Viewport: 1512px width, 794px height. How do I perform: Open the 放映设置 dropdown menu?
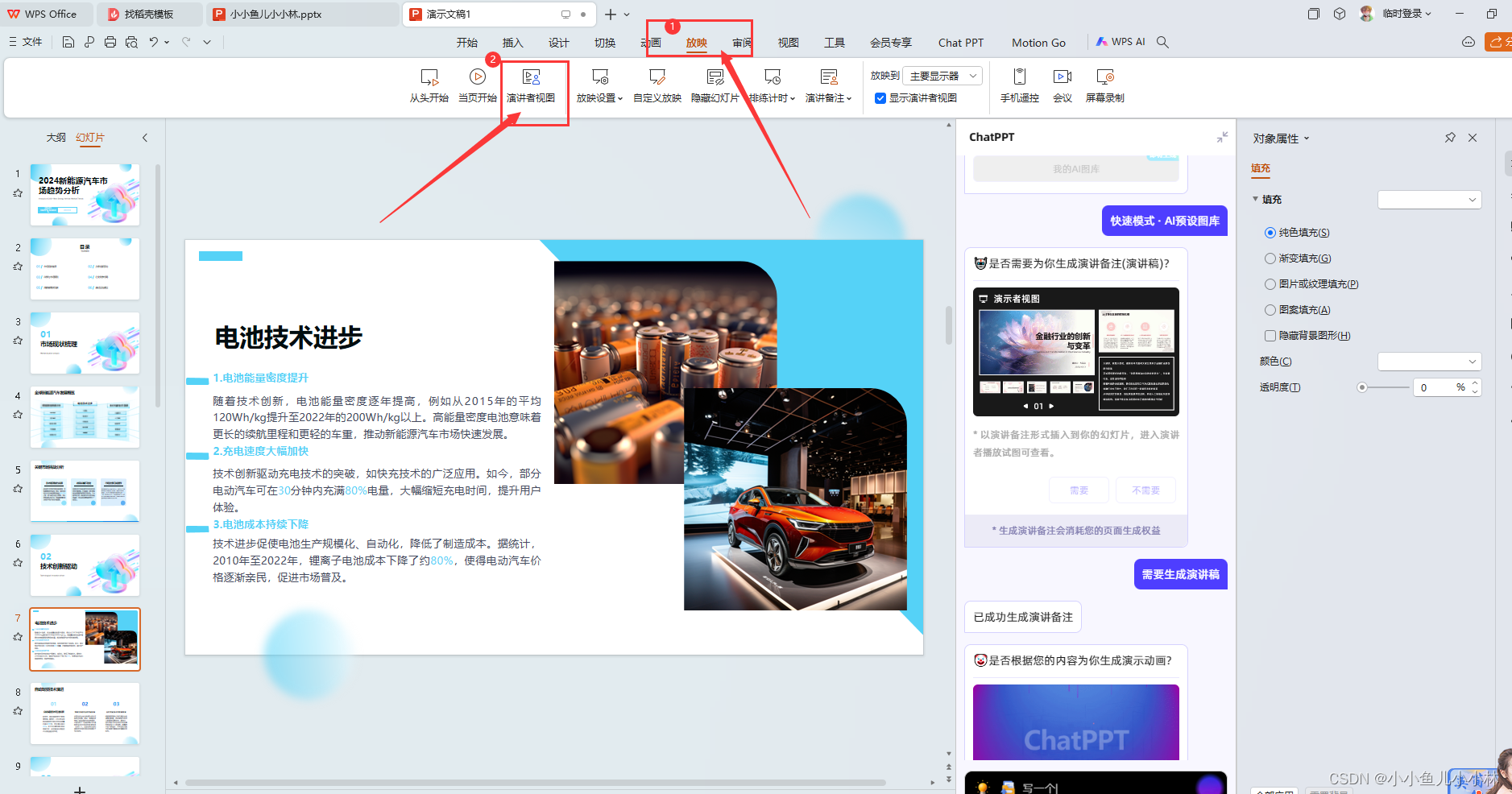pos(599,98)
